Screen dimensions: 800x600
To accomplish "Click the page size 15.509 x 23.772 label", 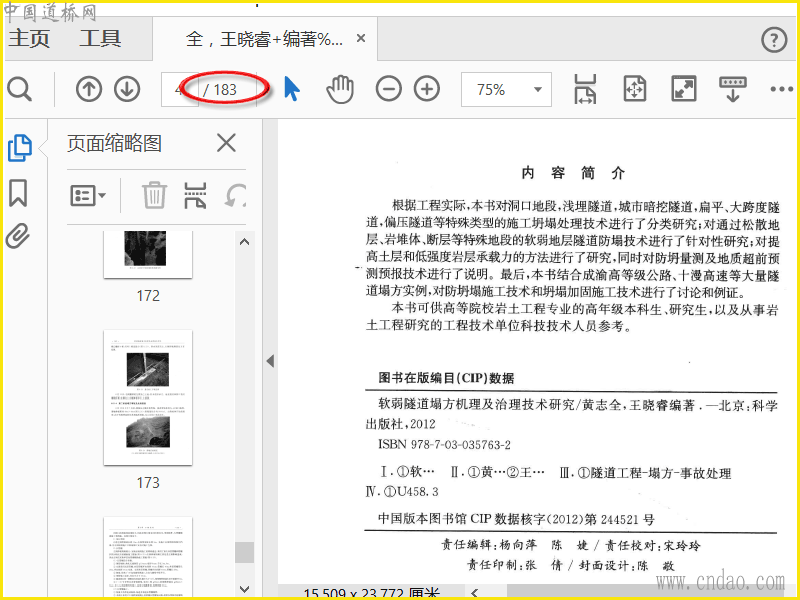I will [x=371, y=593].
